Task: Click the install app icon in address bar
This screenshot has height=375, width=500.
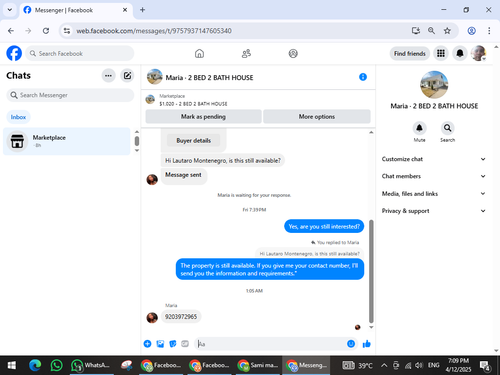Action: tap(416, 31)
